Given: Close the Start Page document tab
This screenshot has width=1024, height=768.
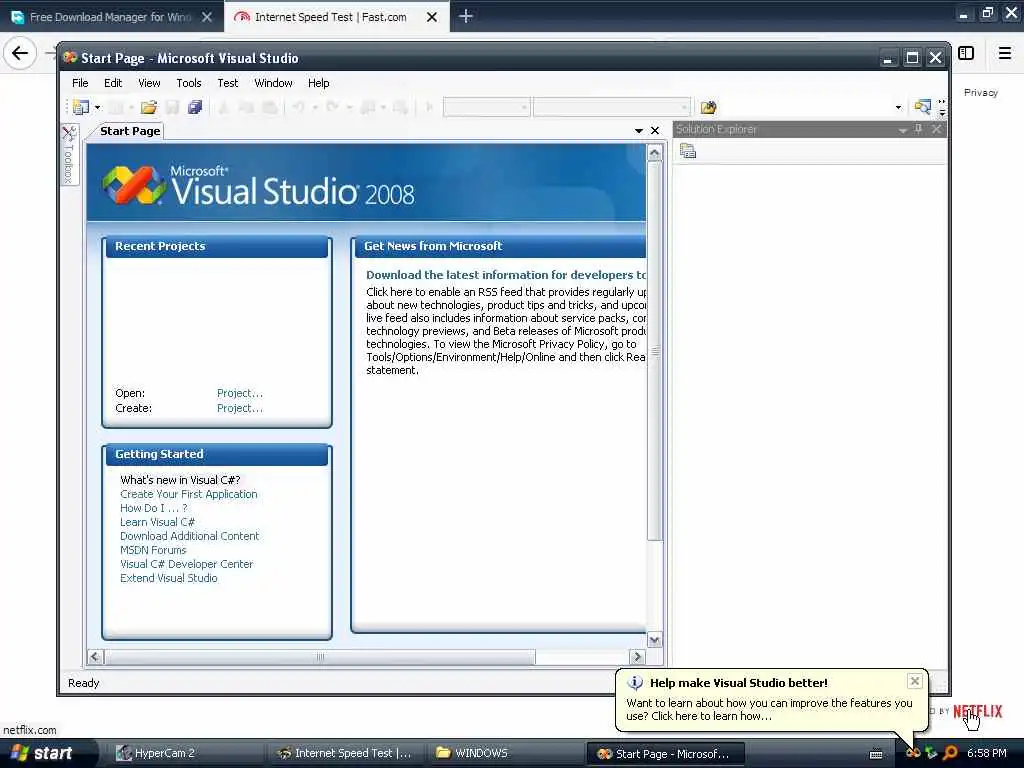Looking at the screenshot, I should click(x=655, y=131).
